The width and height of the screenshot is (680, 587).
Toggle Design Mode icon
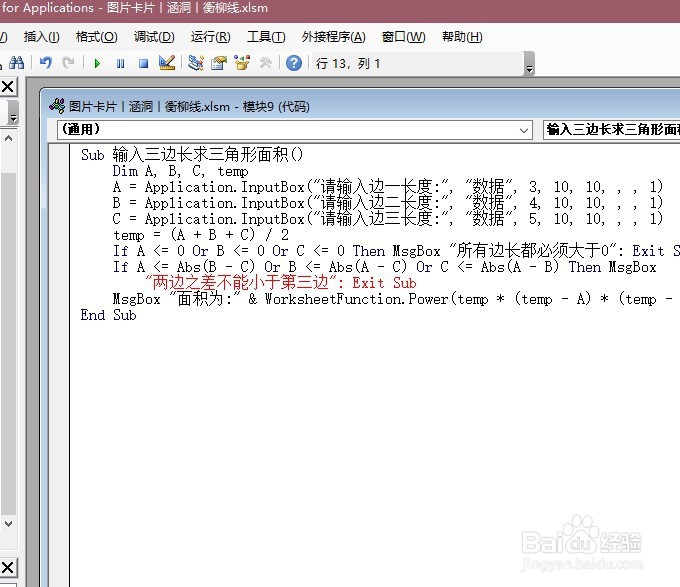click(x=167, y=63)
